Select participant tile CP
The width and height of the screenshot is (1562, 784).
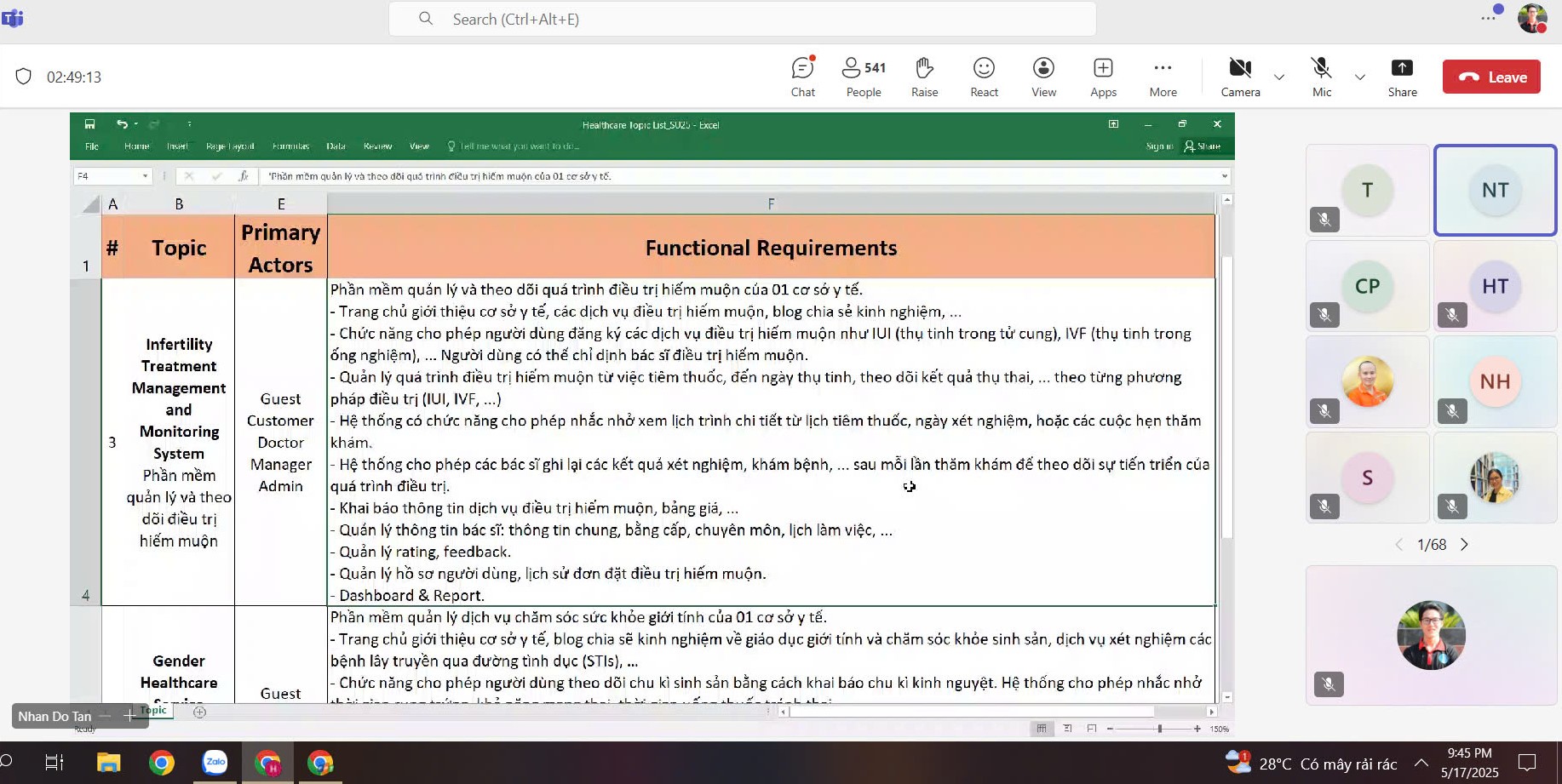[1367, 286]
